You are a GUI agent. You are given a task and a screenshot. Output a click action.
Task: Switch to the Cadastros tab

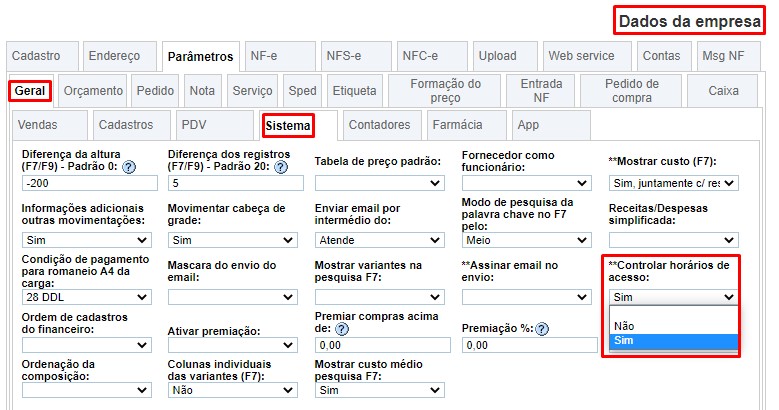point(132,125)
